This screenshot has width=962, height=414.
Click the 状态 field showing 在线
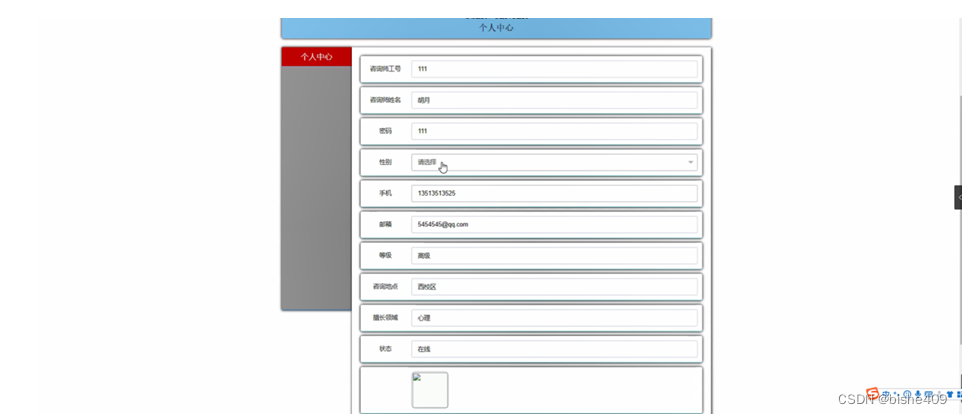pyautogui.click(x=555, y=349)
